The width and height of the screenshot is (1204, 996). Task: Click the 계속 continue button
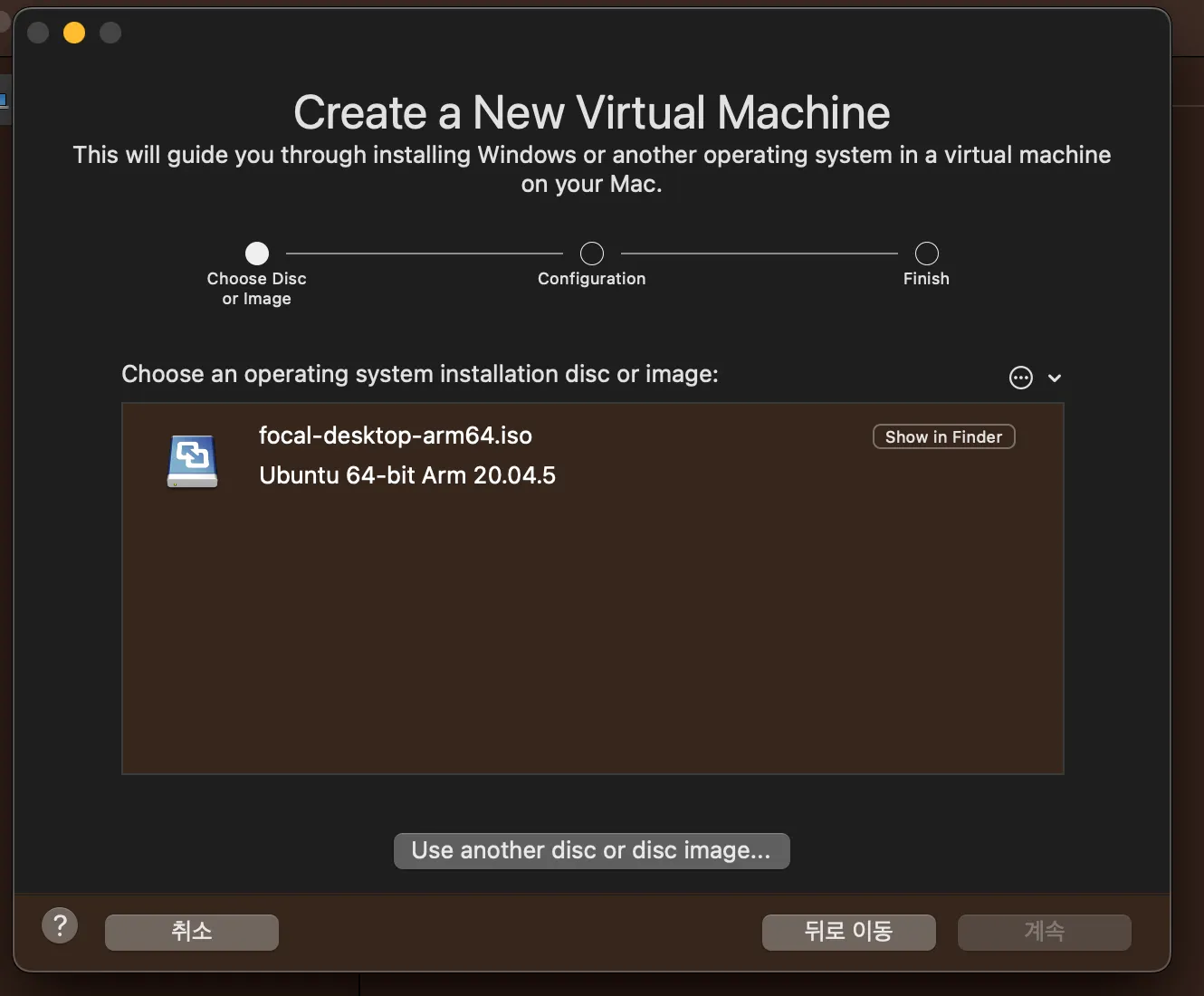tap(1045, 932)
